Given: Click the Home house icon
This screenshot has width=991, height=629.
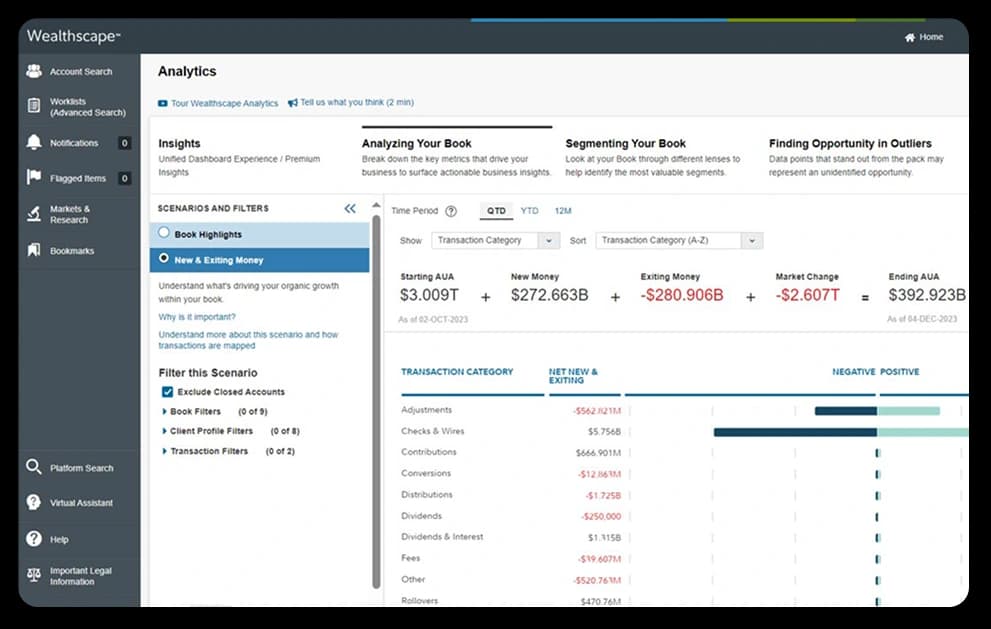Looking at the screenshot, I should click(909, 37).
